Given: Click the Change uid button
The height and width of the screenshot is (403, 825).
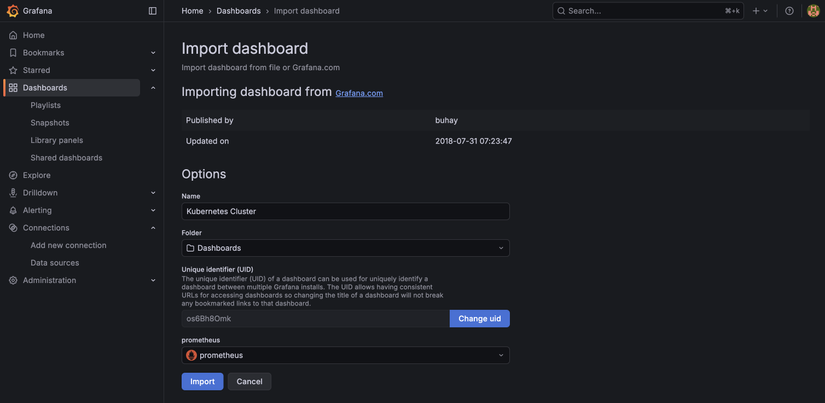Looking at the screenshot, I should click(480, 318).
